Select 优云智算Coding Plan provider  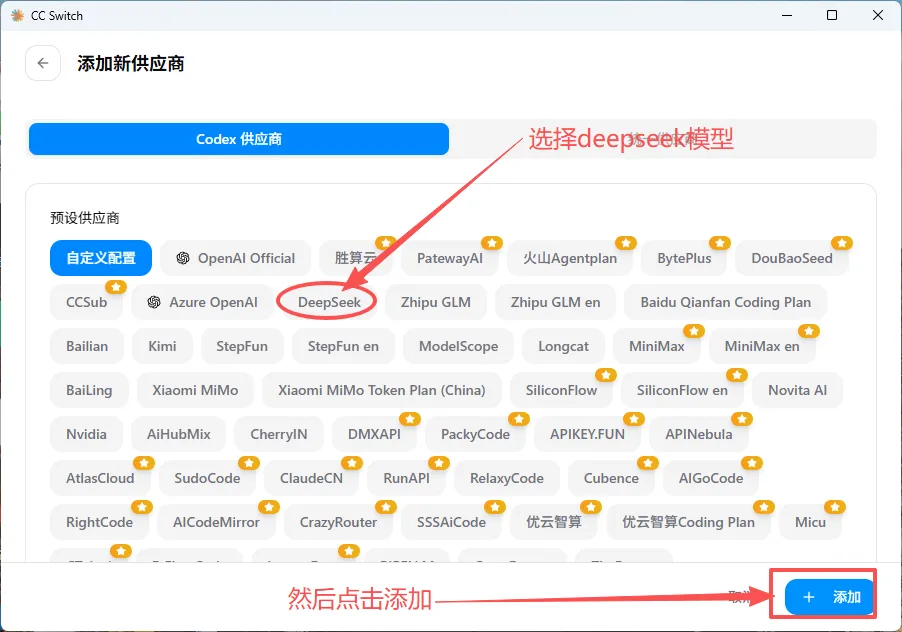(688, 522)
